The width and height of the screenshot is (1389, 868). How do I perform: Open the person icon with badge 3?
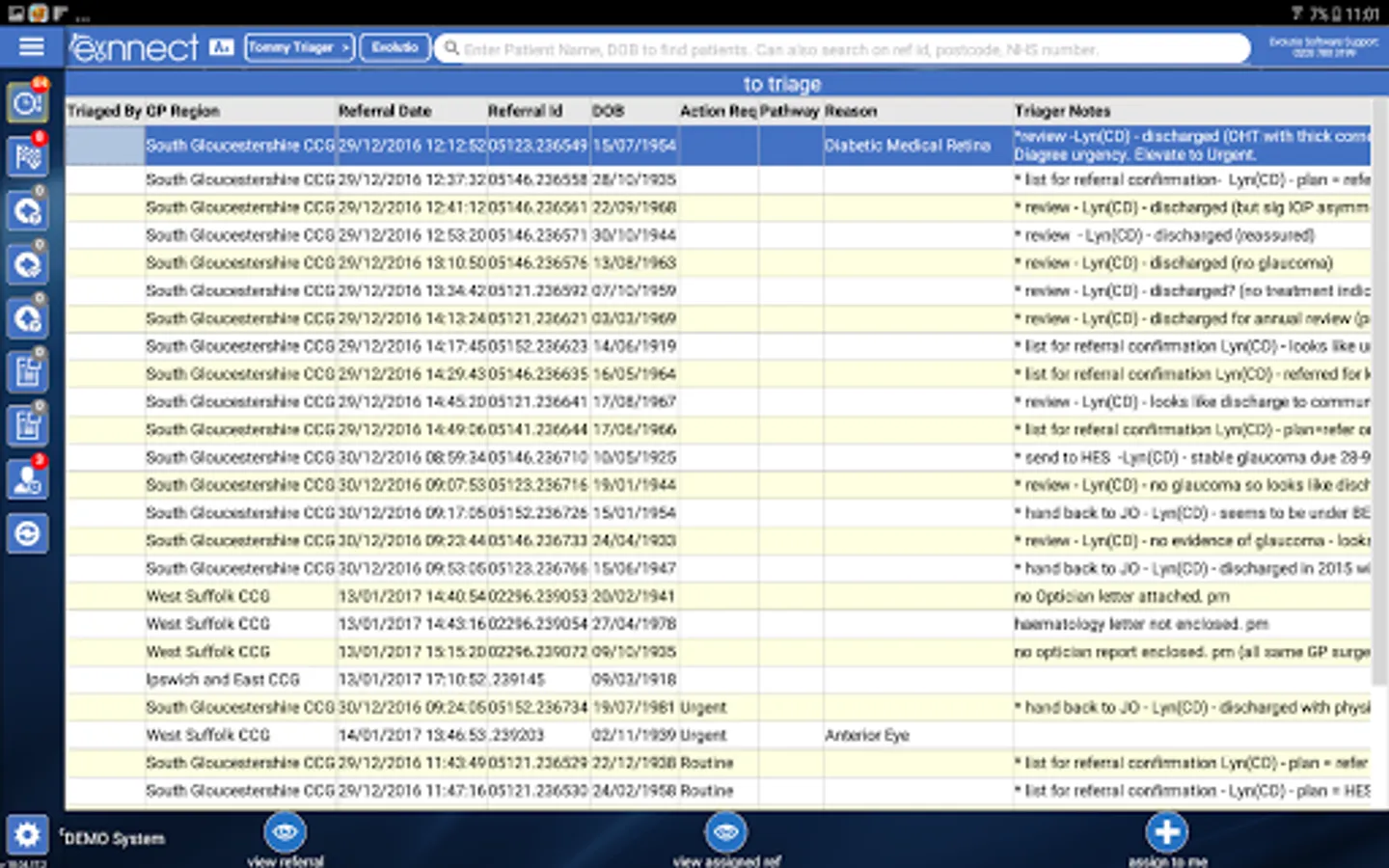[x=28, y=479]
